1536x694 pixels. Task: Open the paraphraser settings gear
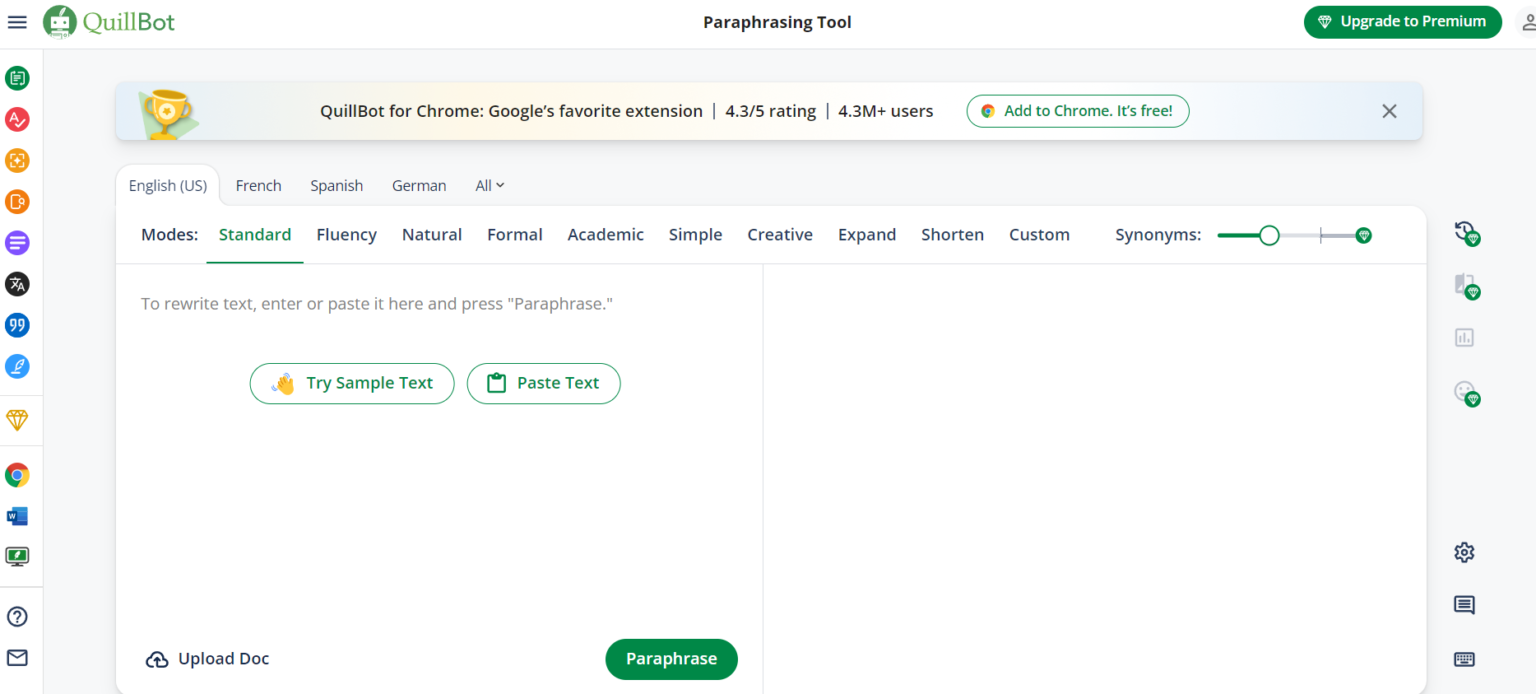pos(1464,552)
